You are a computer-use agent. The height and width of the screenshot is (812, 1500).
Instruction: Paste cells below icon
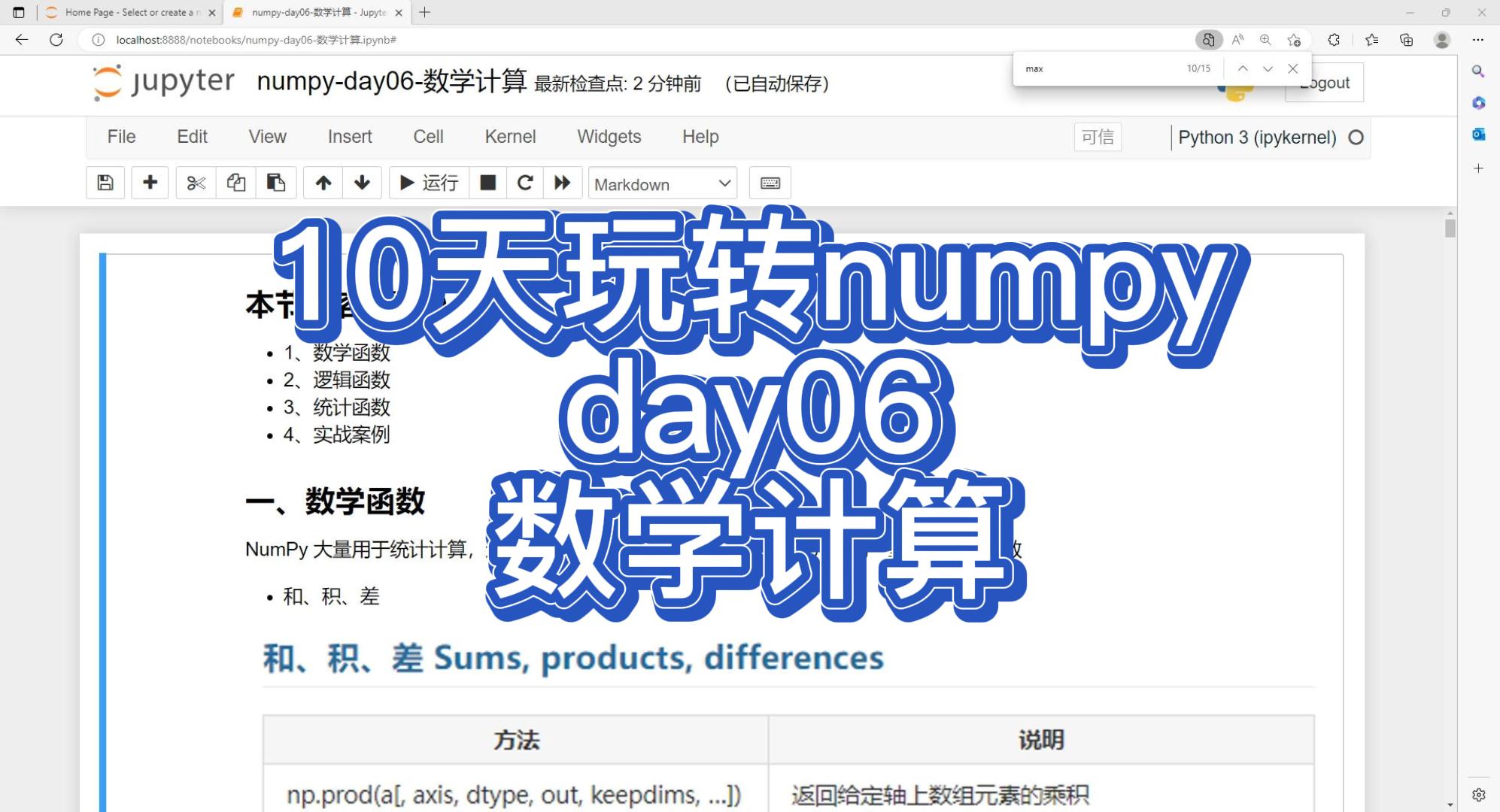276,183
